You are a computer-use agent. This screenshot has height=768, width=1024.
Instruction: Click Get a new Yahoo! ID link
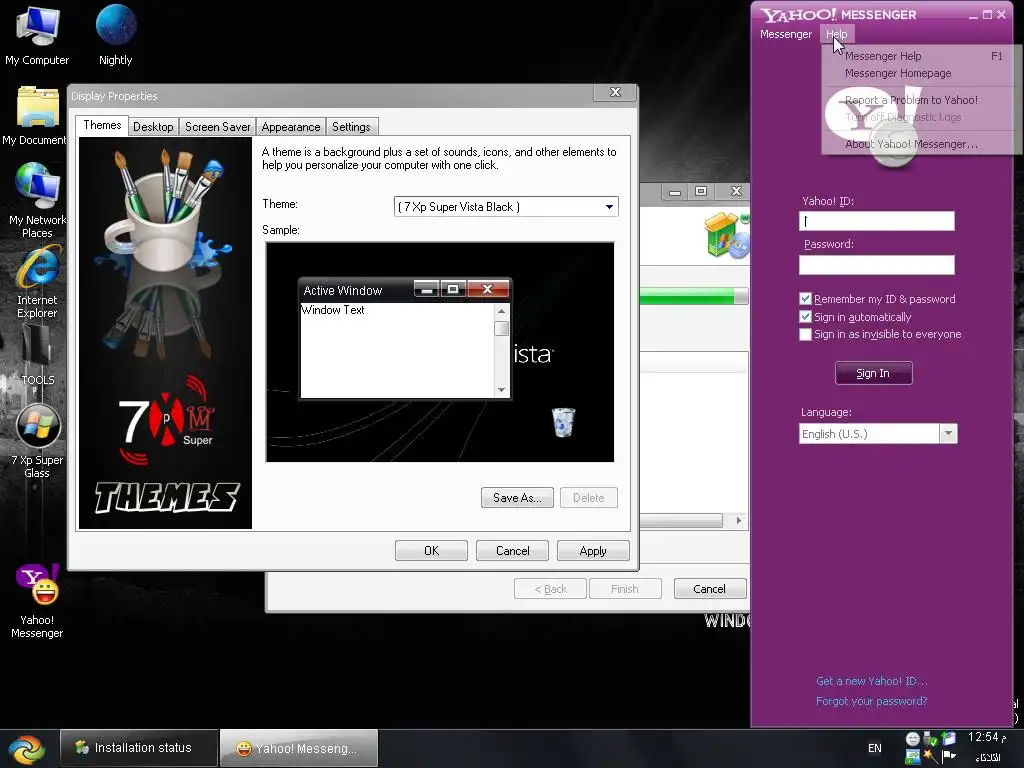871,680
